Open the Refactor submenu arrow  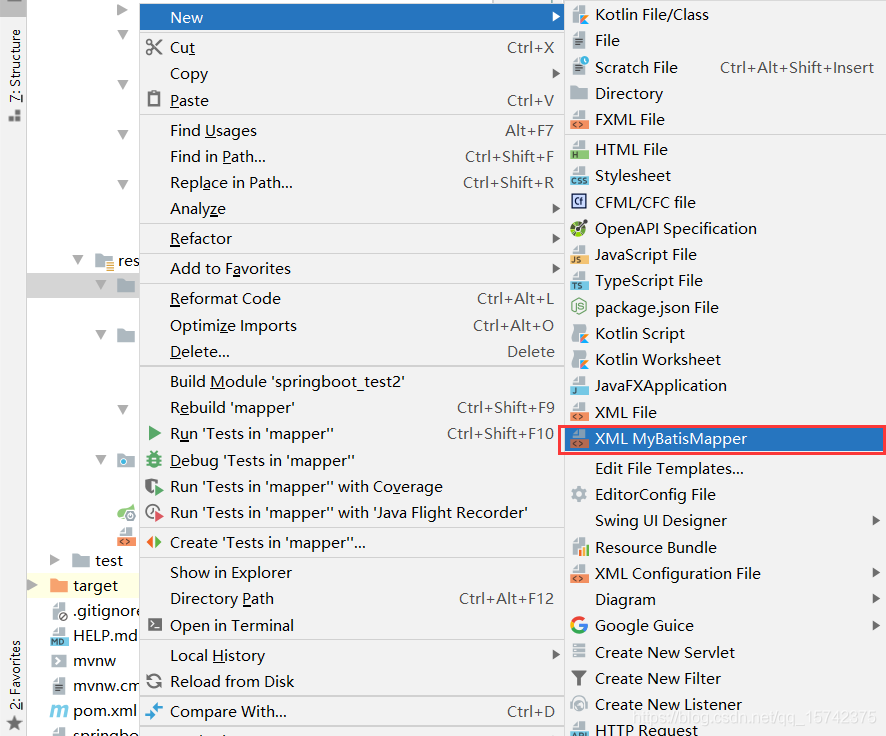[x=556, y=238]
